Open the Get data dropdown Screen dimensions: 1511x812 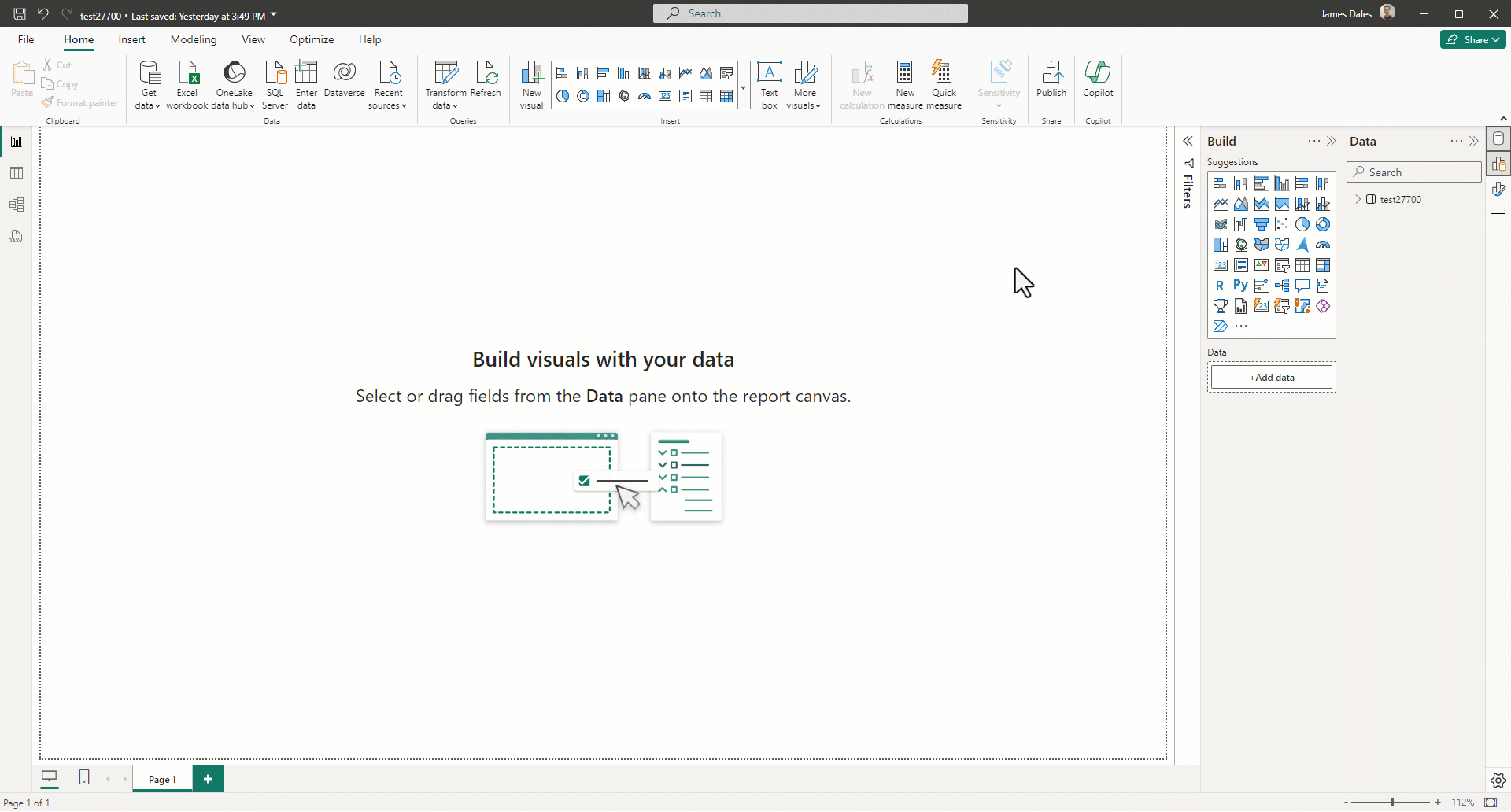[148, 83]
